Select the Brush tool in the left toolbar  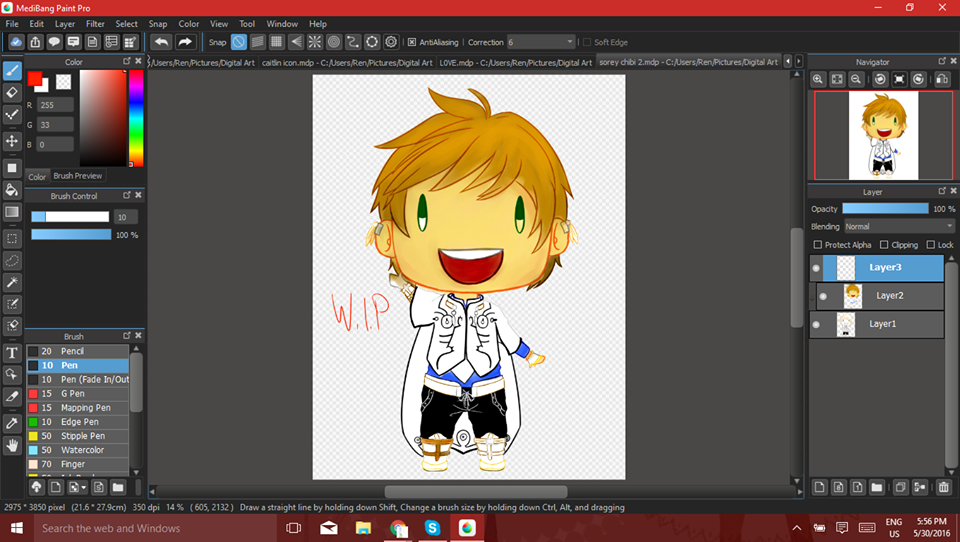12,71
